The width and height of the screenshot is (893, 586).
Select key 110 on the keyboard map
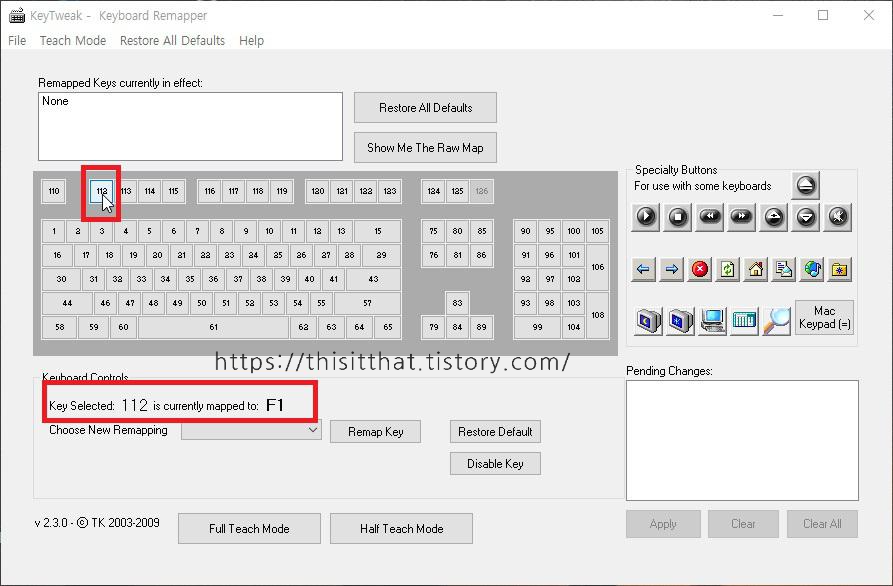(x=54, y=191)
